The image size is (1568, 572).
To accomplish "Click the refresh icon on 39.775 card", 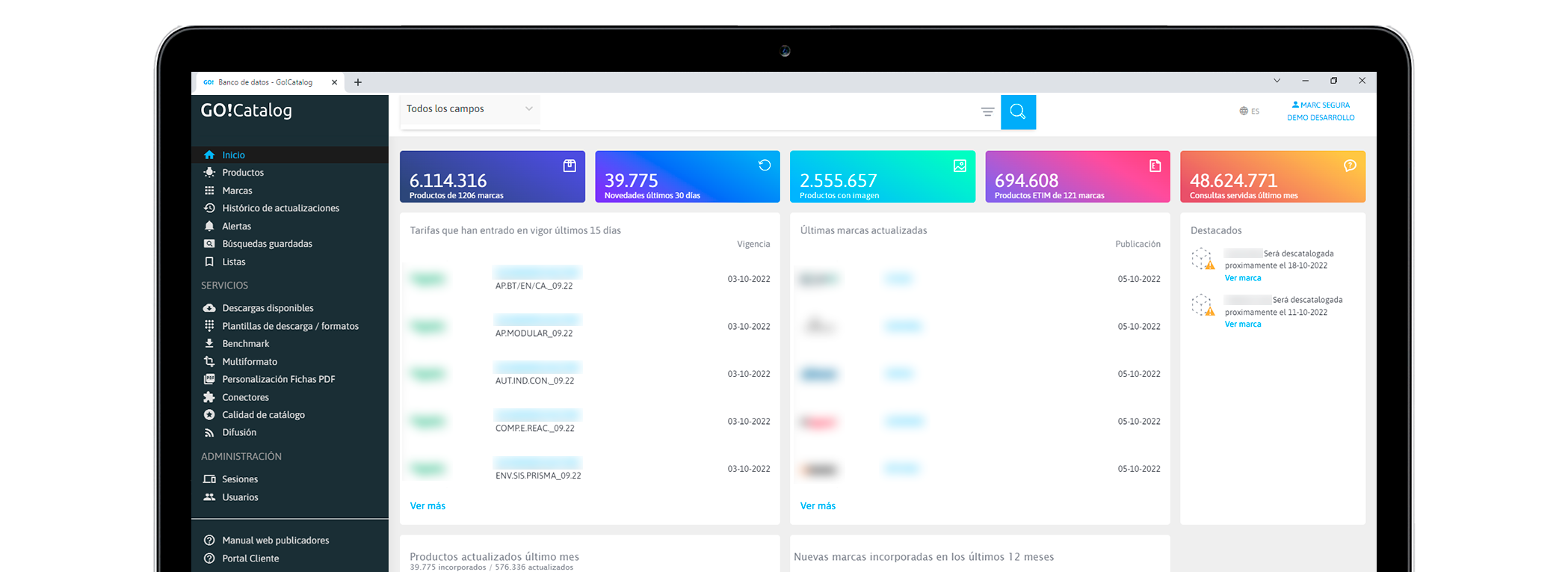I will point(765,166).
